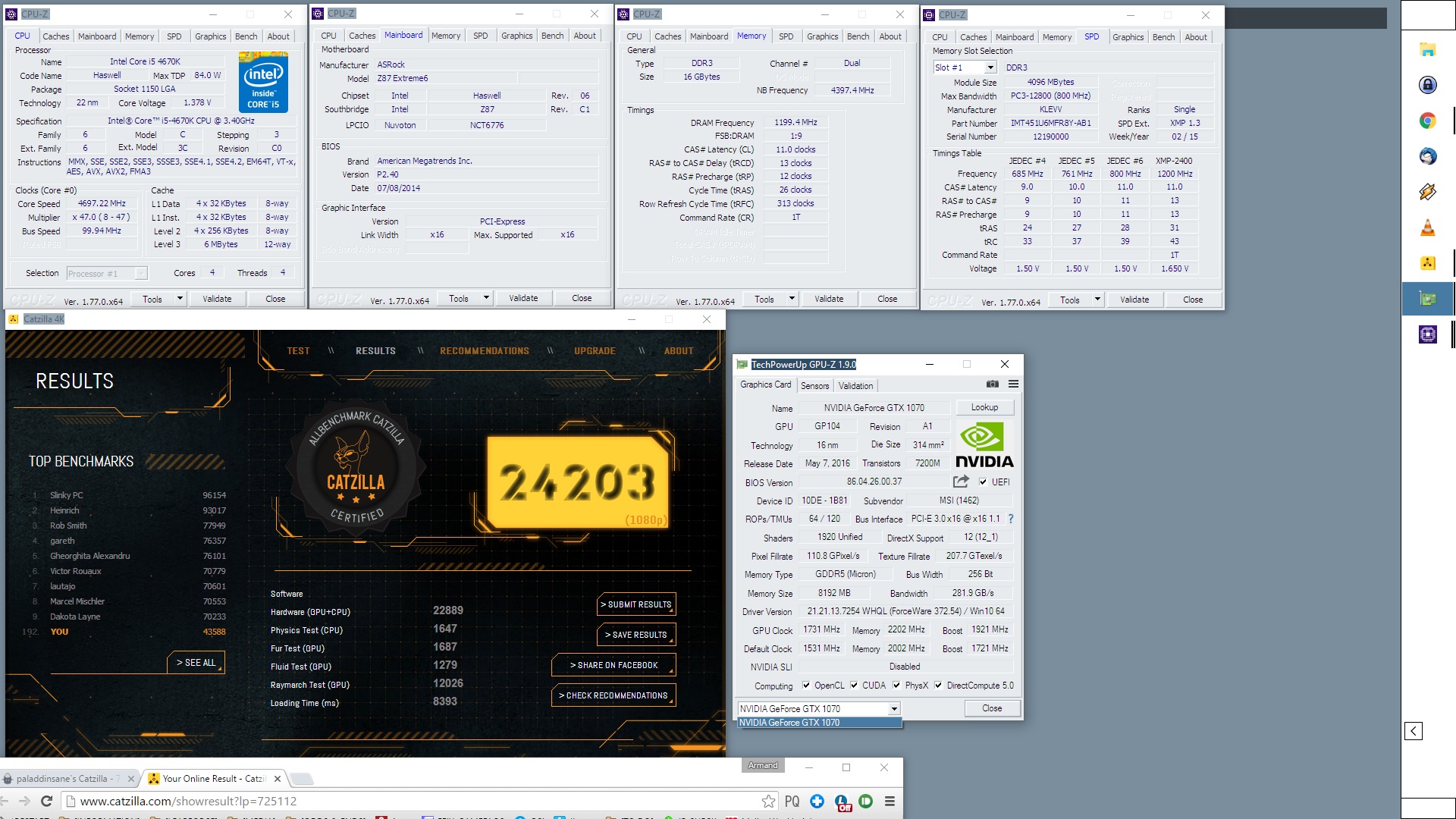The width and height of the screenshot is (1456, 819).
Task: Click CHECK RECOMMENDATIONS button
Action: tap(613, 695)
